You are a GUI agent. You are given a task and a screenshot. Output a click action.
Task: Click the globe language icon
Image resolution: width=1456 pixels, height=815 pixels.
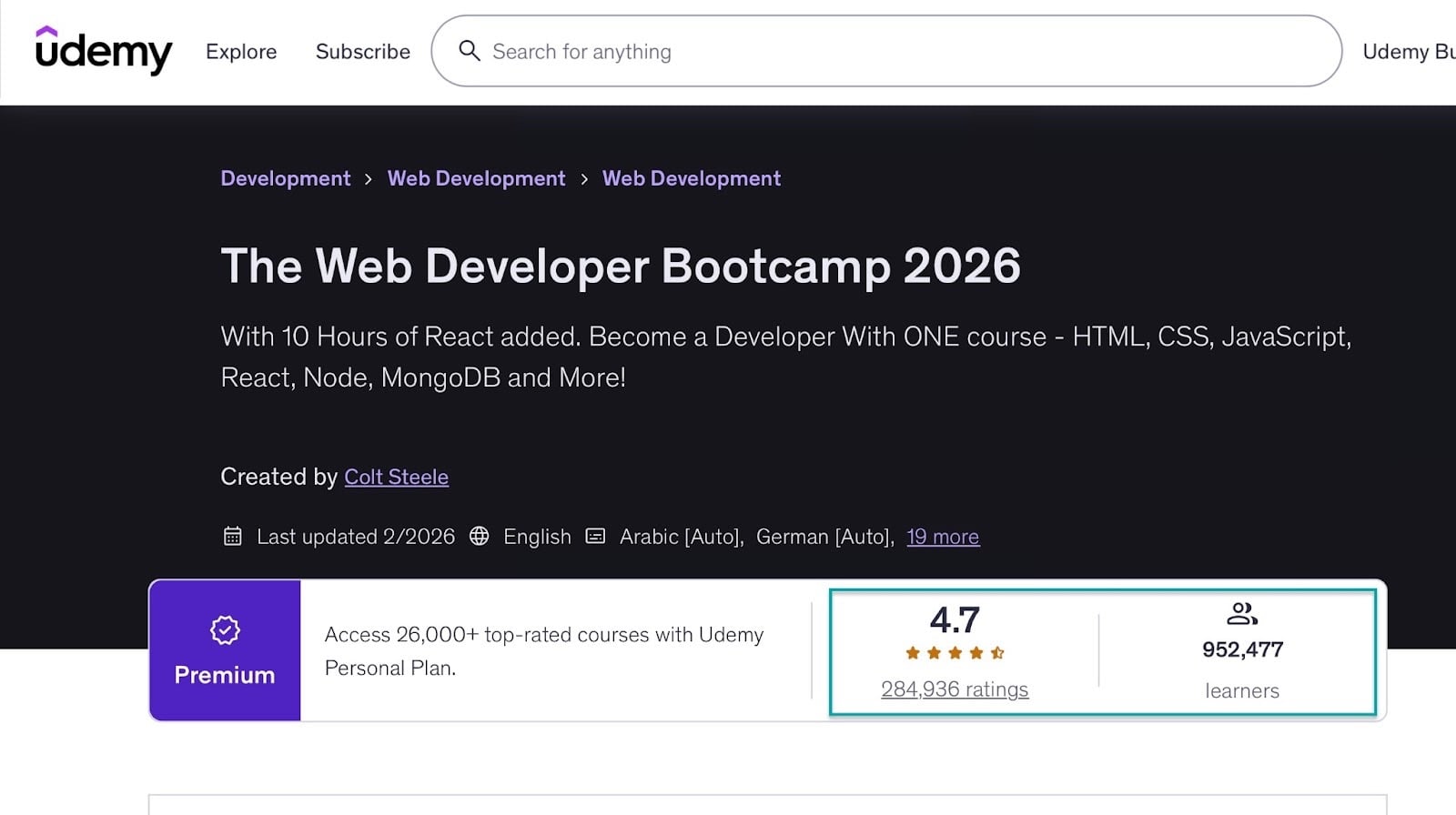[479, 536]
